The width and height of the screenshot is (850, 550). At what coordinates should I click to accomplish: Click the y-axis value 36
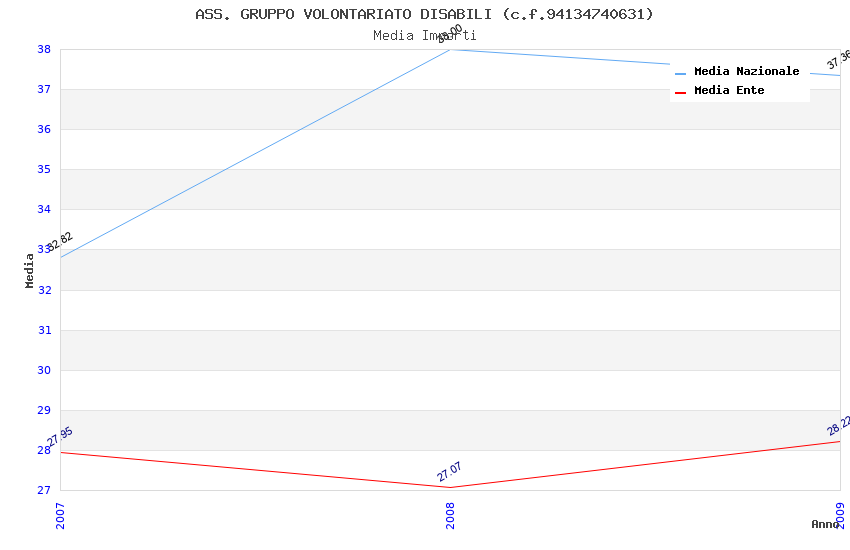point(44,130)
